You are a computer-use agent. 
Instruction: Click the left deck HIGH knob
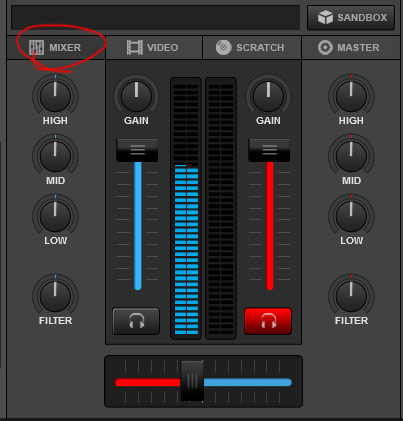click(55, 96)
